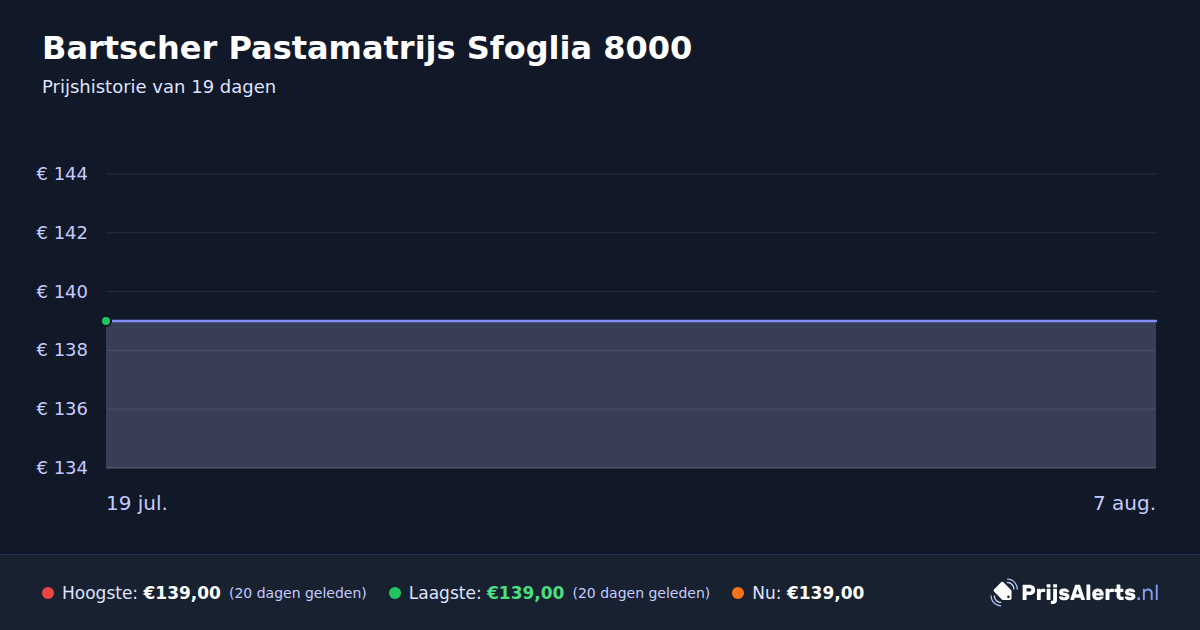Click the € 142 axis label
The width and height of the screenshot is (1200, 630).
click(x=62, y=233)
